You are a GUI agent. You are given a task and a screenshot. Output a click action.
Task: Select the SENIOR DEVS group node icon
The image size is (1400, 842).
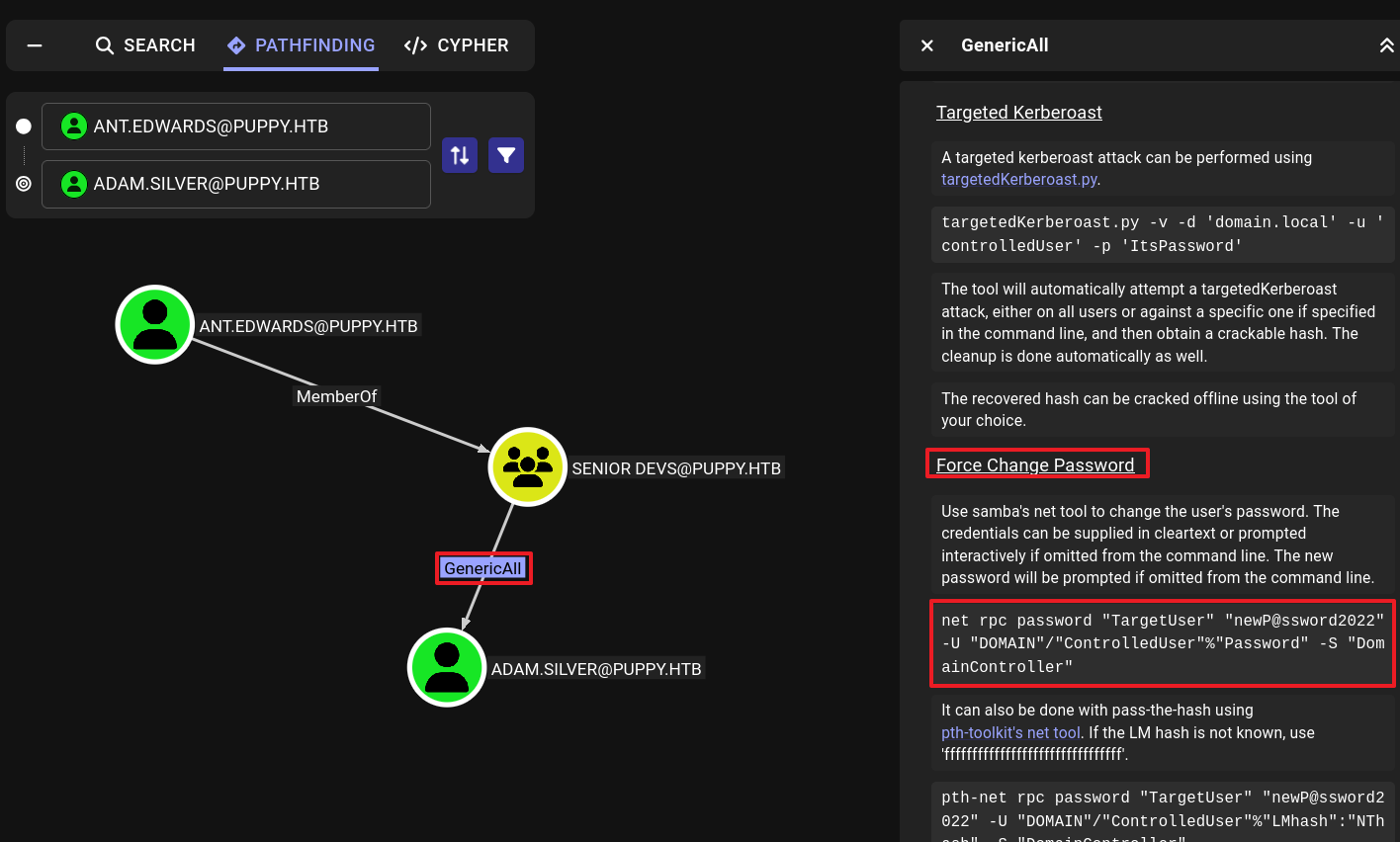(528, 466)
